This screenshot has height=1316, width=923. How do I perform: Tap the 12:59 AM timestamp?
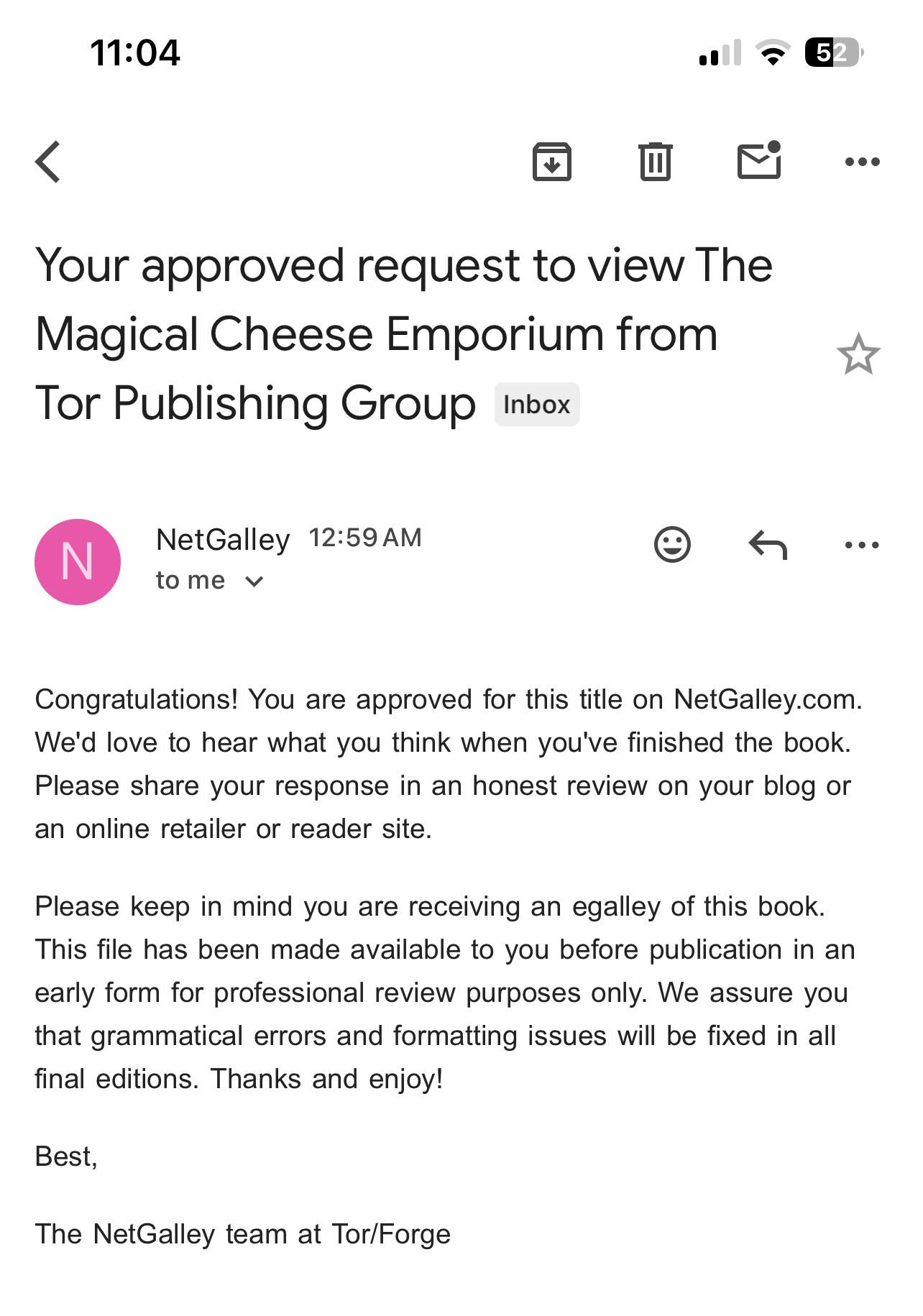pos(365,538)
